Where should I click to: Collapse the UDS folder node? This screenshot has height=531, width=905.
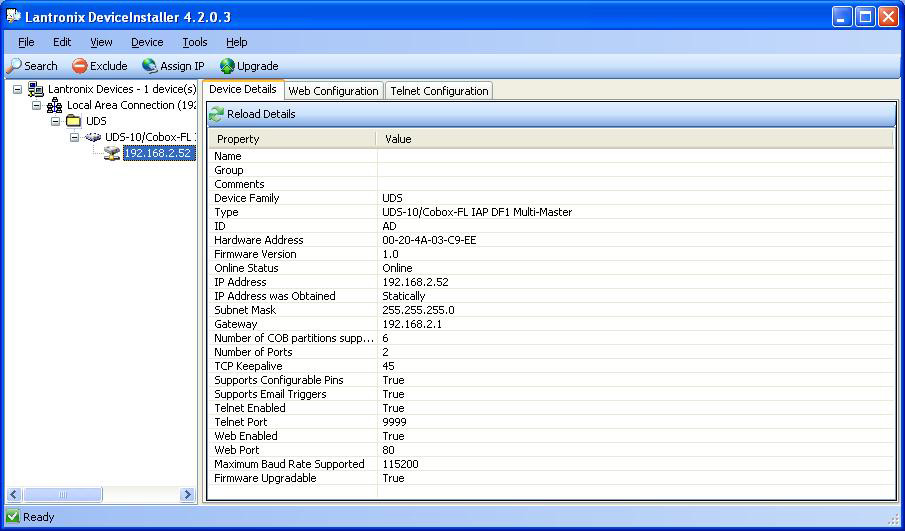point(55,121)
